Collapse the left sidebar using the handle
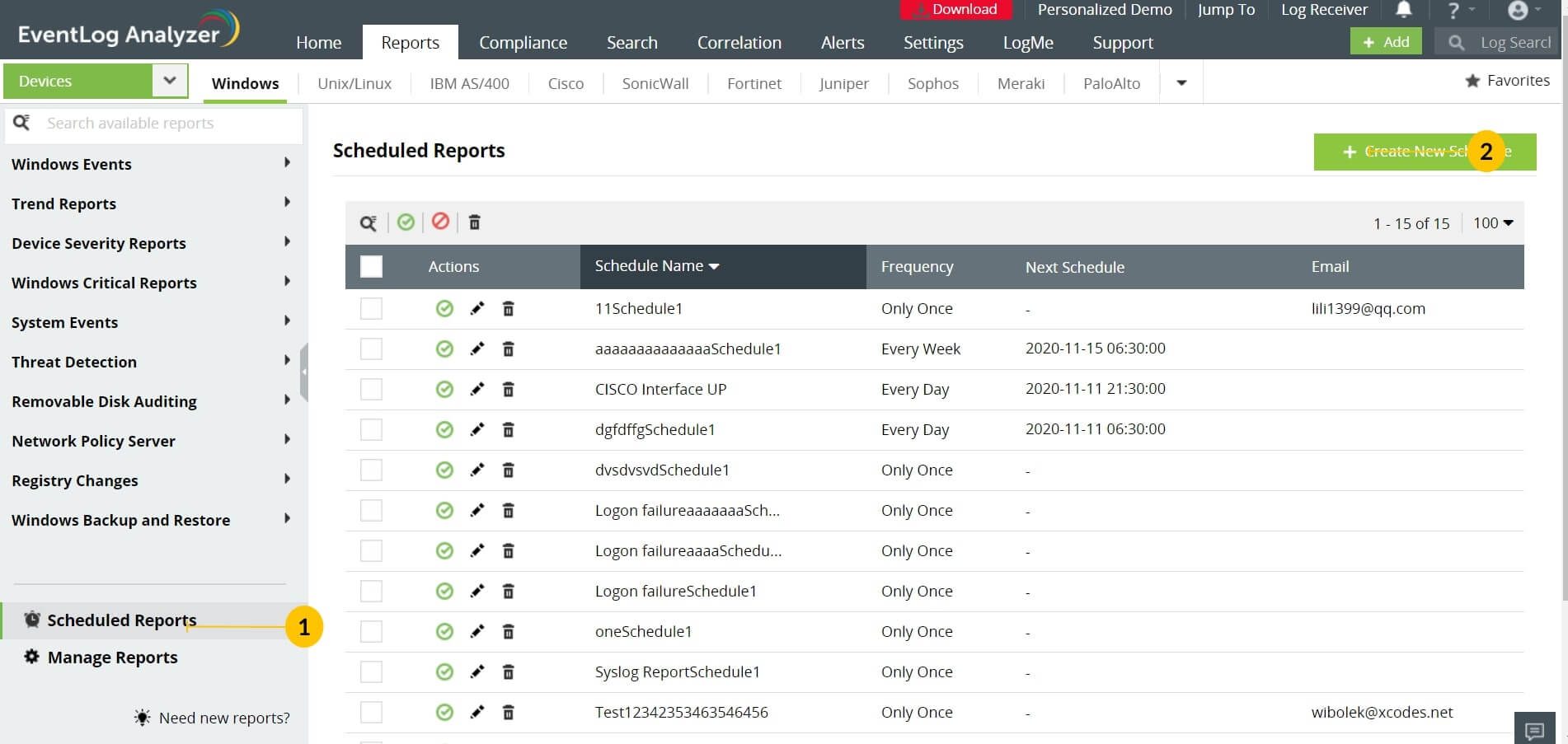The image size is (1568, 744). pyautogui.click(x=304, y=372)
